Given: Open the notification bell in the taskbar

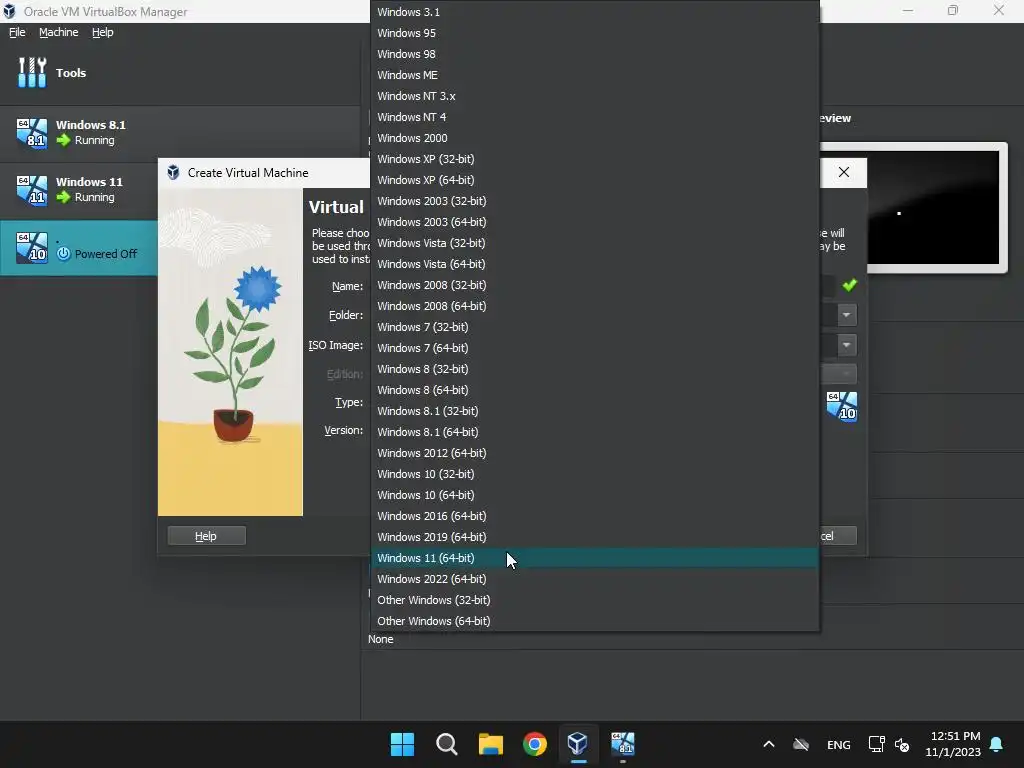Looking at the screenshot, I should 997,744.
